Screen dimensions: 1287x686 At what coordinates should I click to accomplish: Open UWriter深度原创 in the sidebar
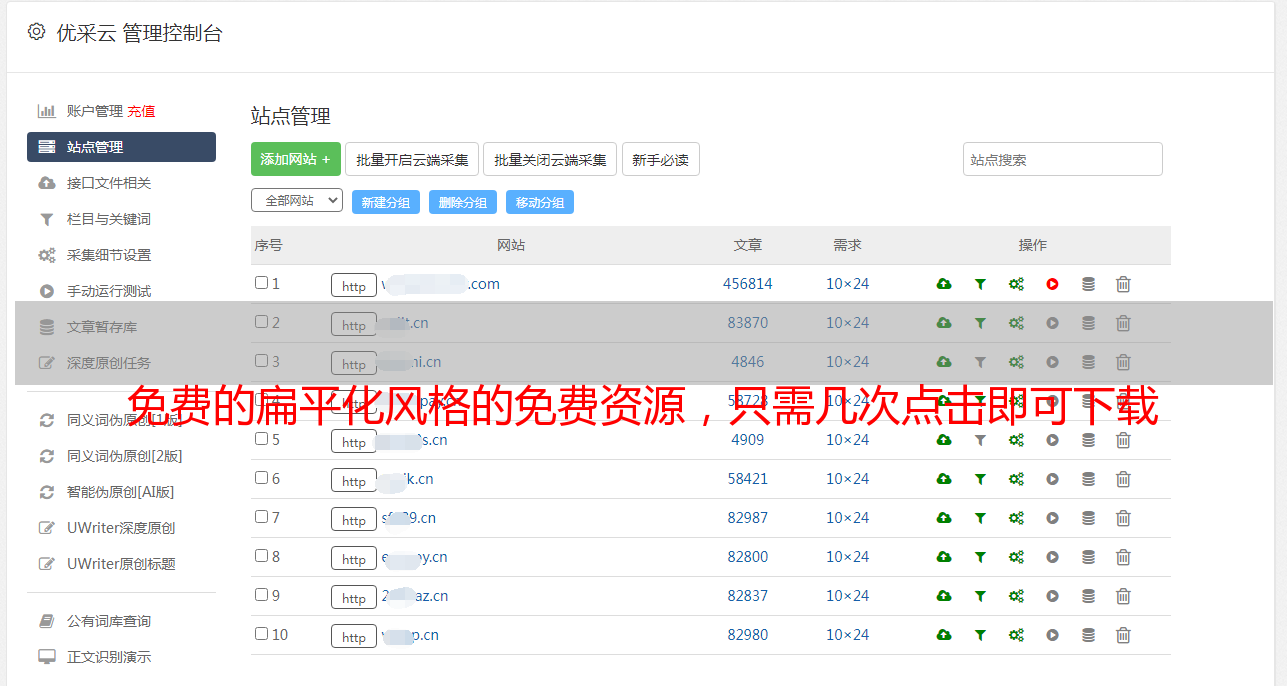tap(121, 528)
